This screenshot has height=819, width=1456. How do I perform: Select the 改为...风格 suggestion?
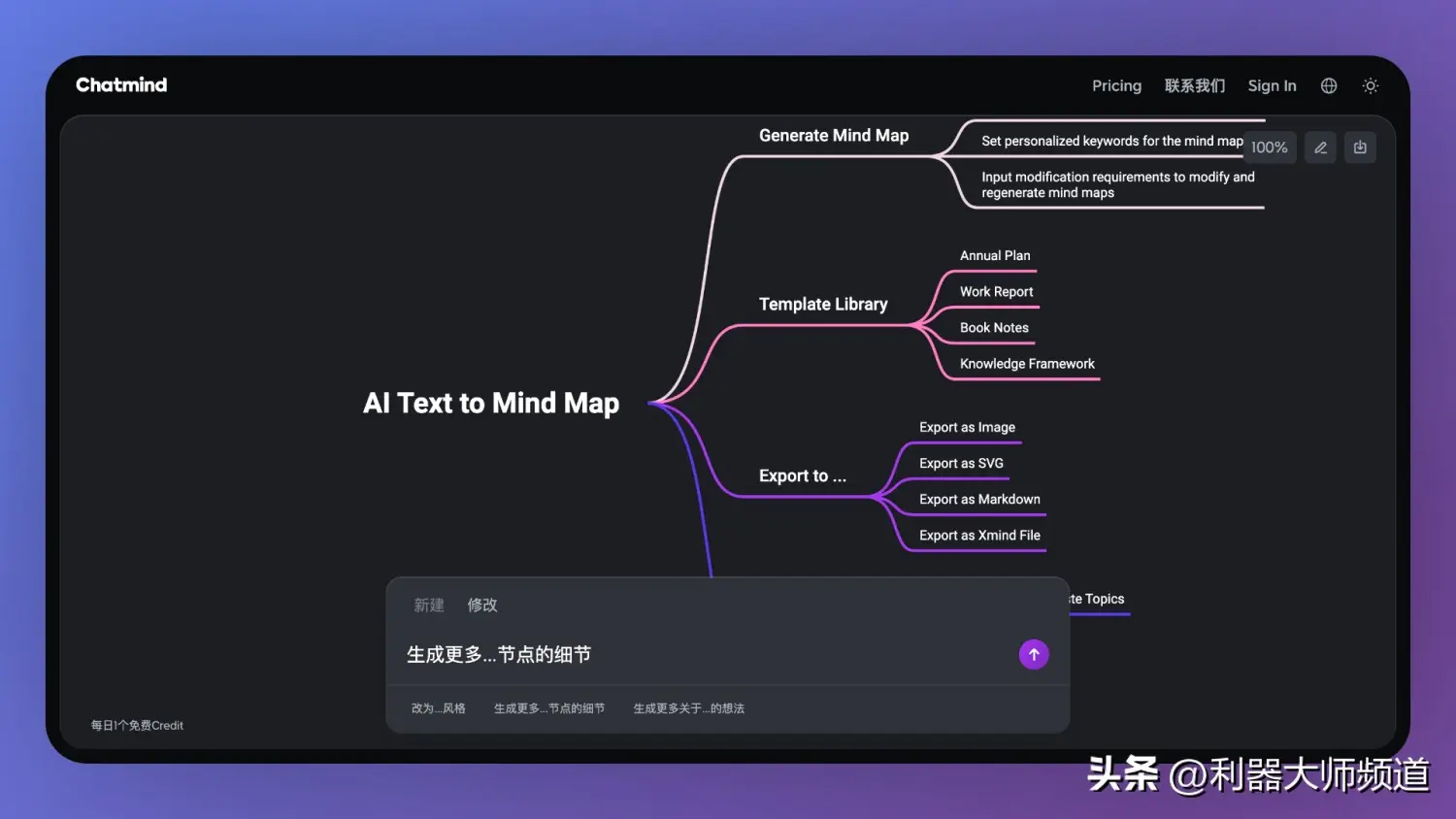tap(438, 708)
